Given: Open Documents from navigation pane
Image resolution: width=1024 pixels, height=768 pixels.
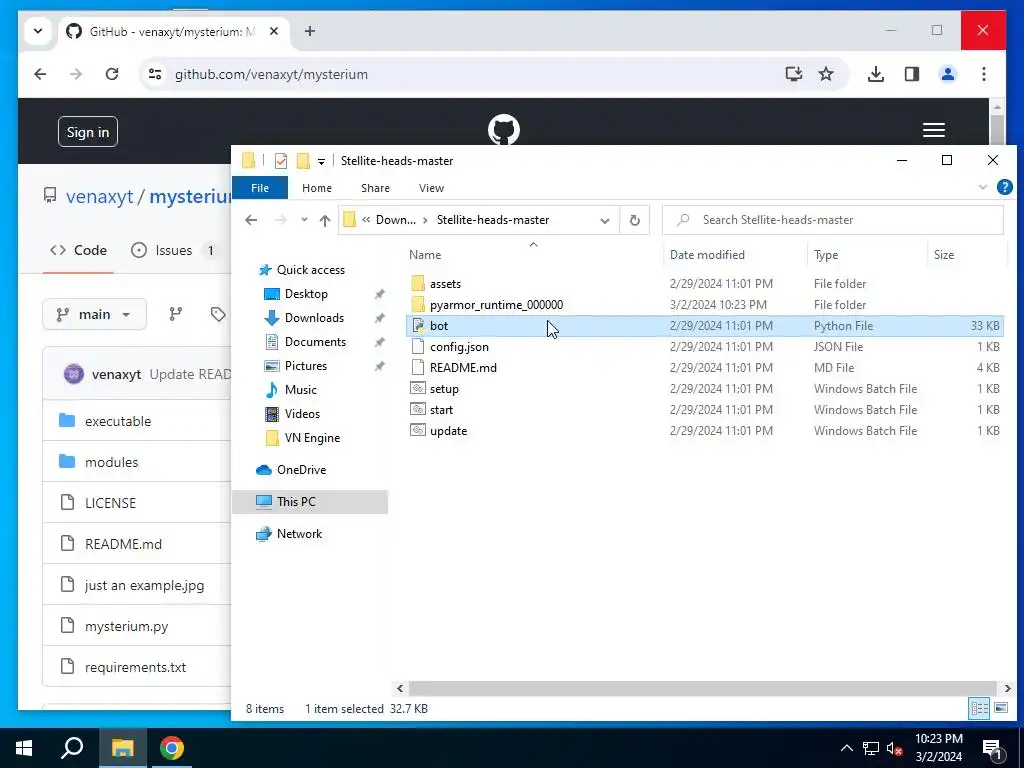Looking at the screenshot, I should point(315,342).
